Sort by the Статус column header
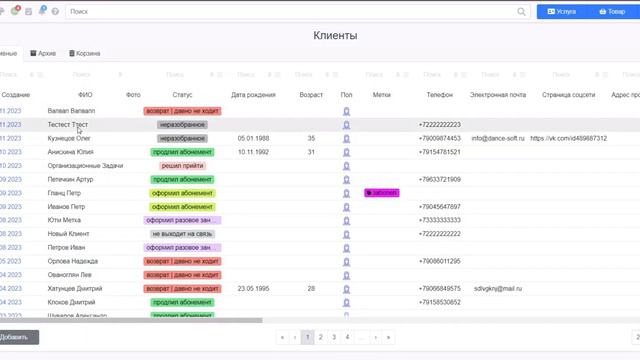This screenshot has width=640, height=360. pyautogui.click(x=182, y=95)
